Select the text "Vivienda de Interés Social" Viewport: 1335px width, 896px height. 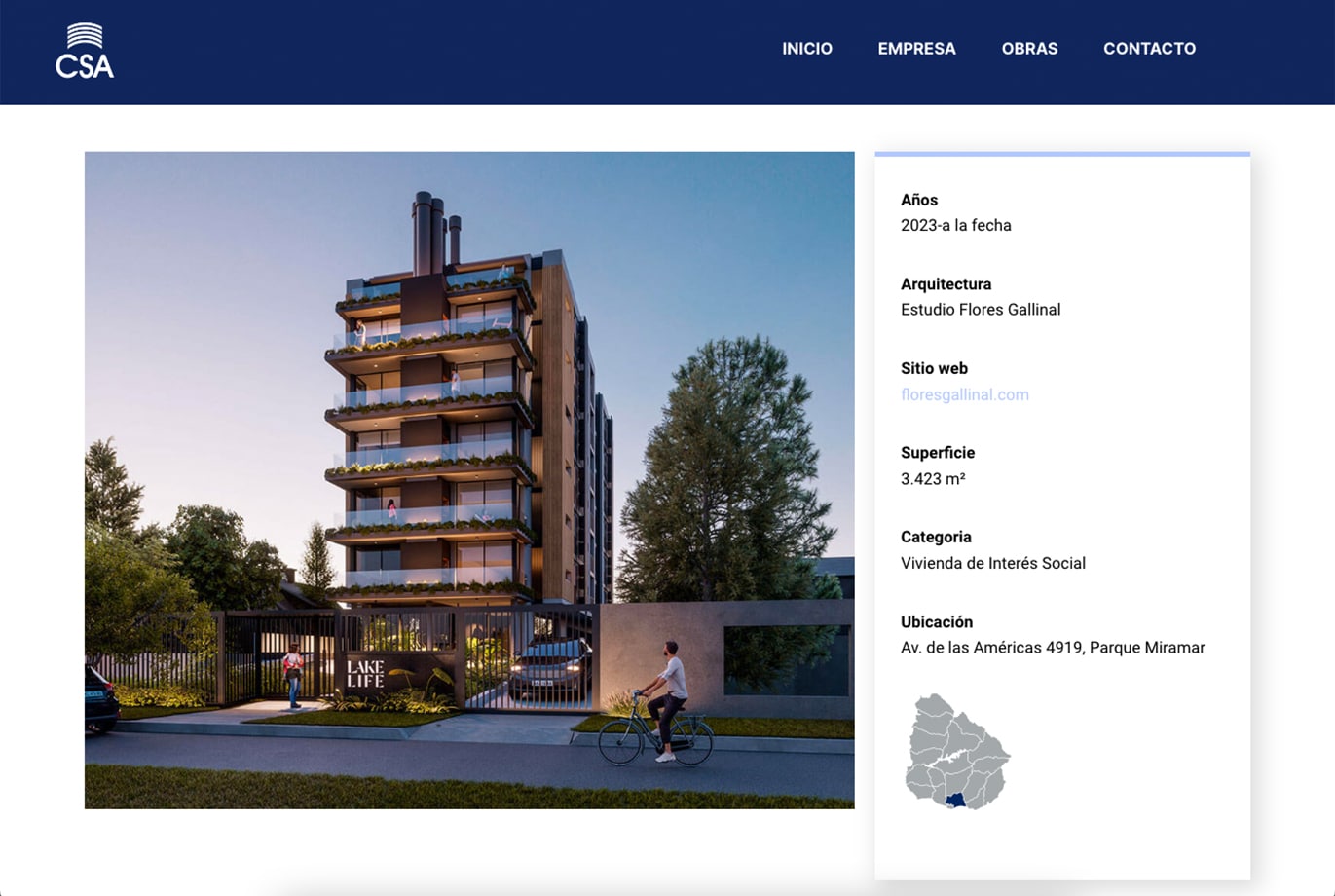[993, 563]
